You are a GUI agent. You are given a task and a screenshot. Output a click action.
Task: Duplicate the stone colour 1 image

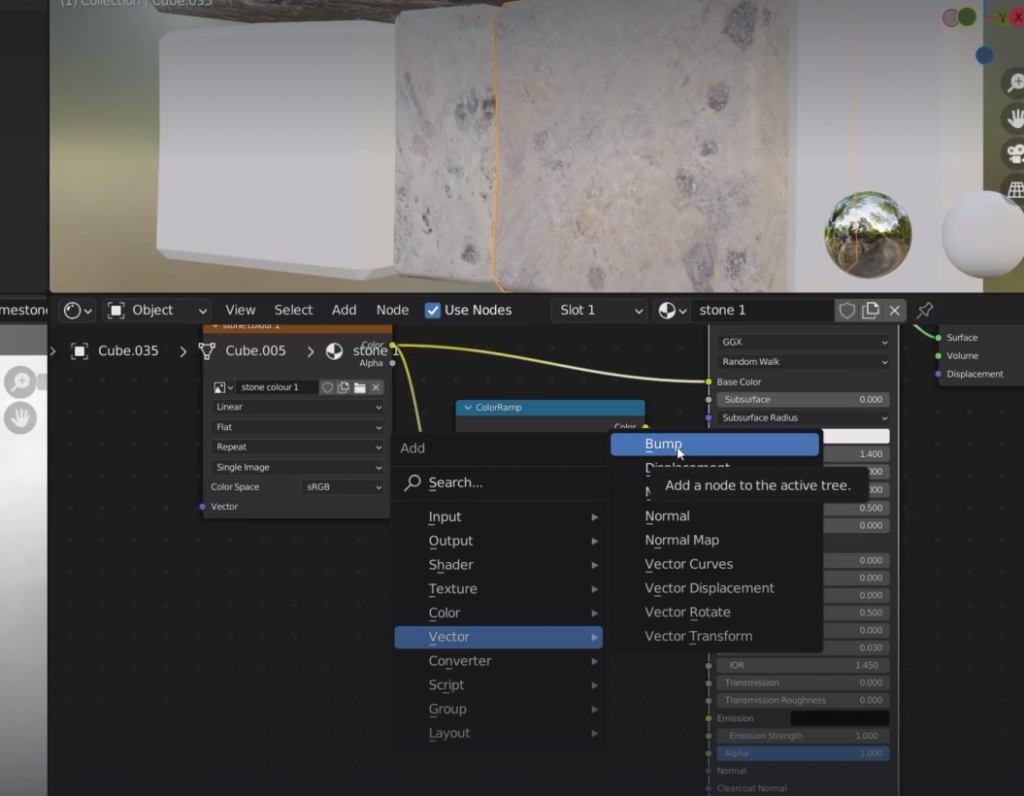coord(344,387)
